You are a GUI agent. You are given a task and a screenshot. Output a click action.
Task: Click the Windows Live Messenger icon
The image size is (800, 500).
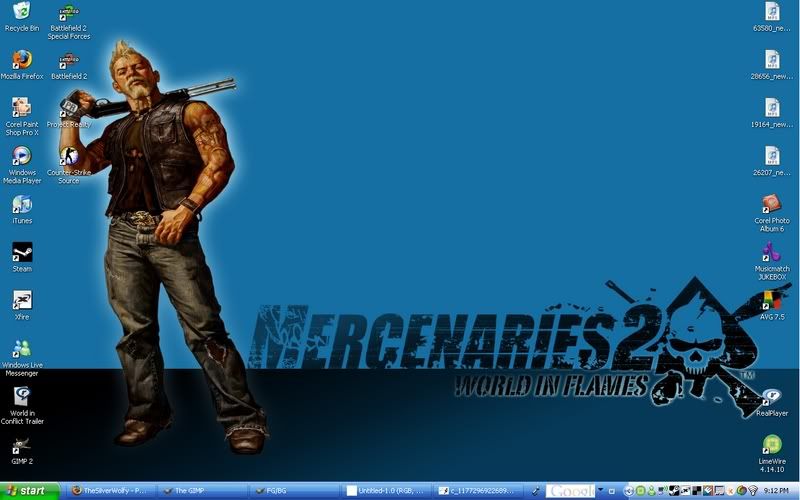(x=22, y=358)
